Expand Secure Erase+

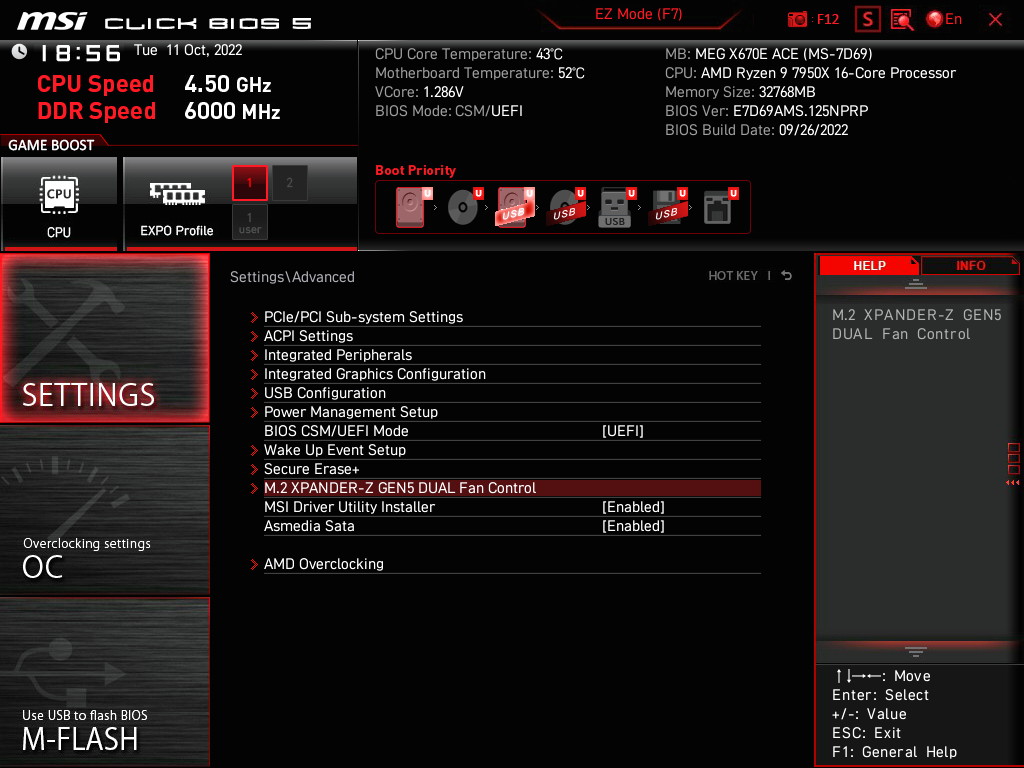(506, 469)
